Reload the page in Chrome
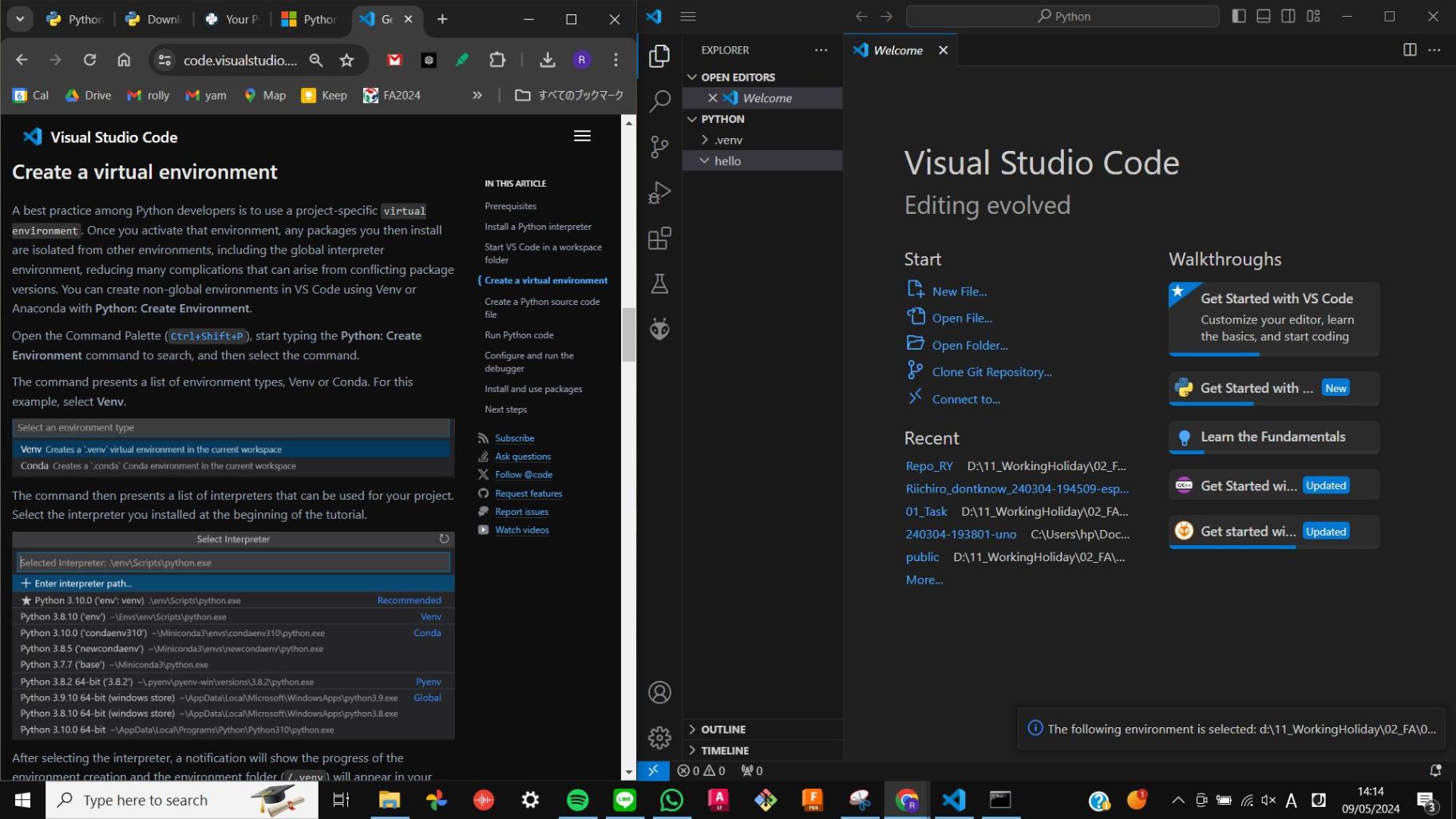1456x819 pixels. [x=89, y=60]
